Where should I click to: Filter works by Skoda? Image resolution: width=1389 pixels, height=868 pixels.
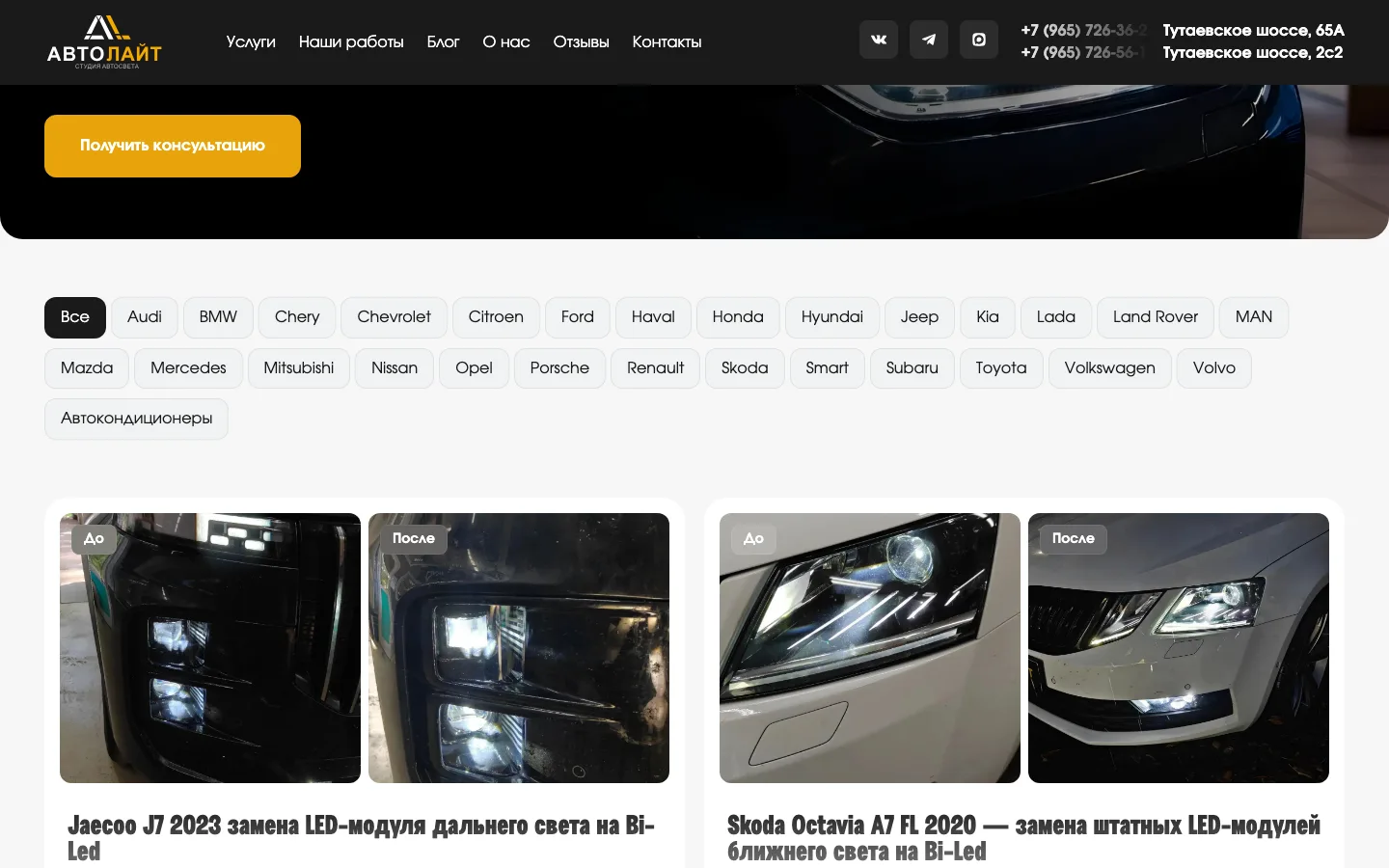pyautogui.click(x=745, y=368)
